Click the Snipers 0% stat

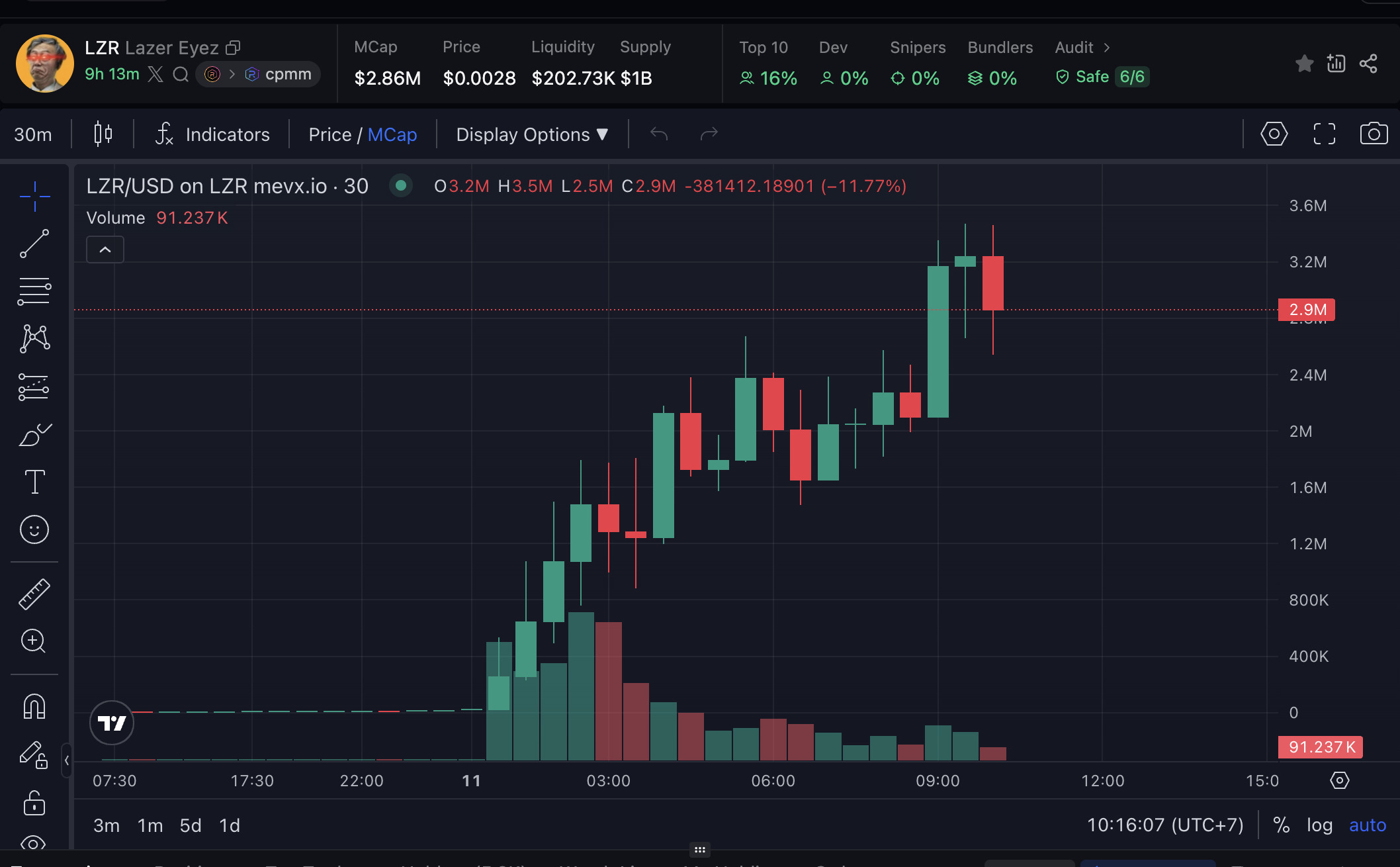click(915, 78)
